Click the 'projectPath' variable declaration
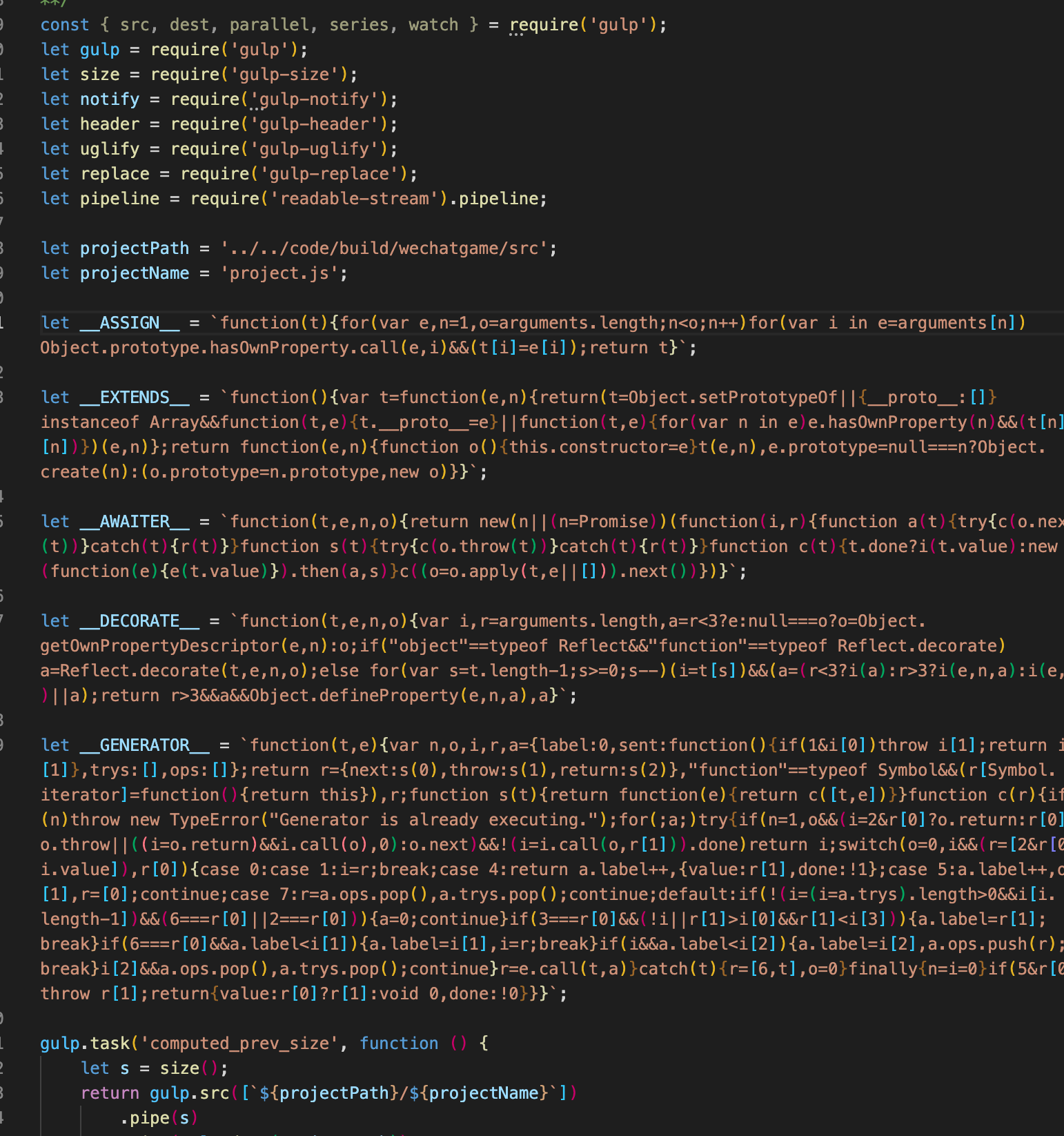Screen dimensions: 1064x1136 tap(135, 248)
